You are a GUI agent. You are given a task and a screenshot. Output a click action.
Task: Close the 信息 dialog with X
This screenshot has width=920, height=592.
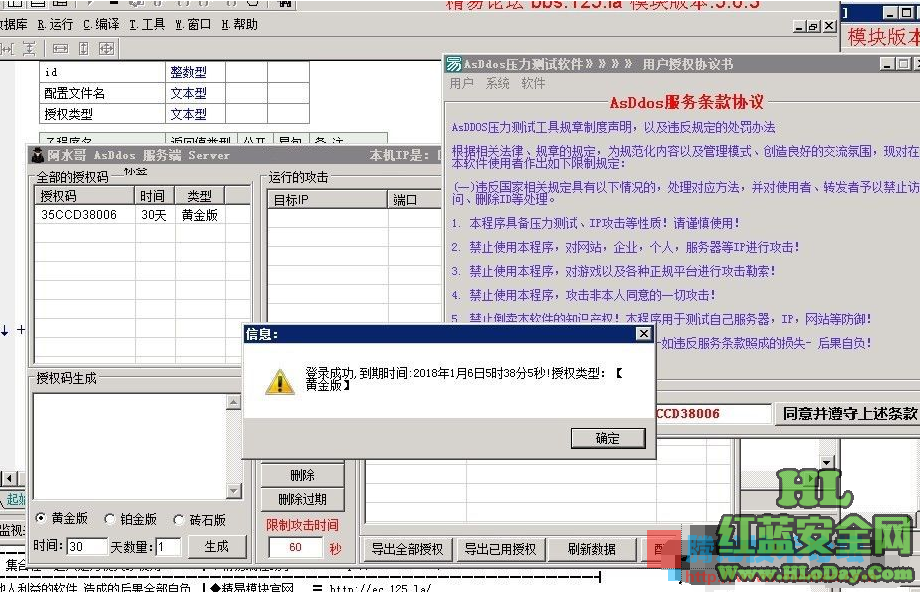[x=644, y=334]
